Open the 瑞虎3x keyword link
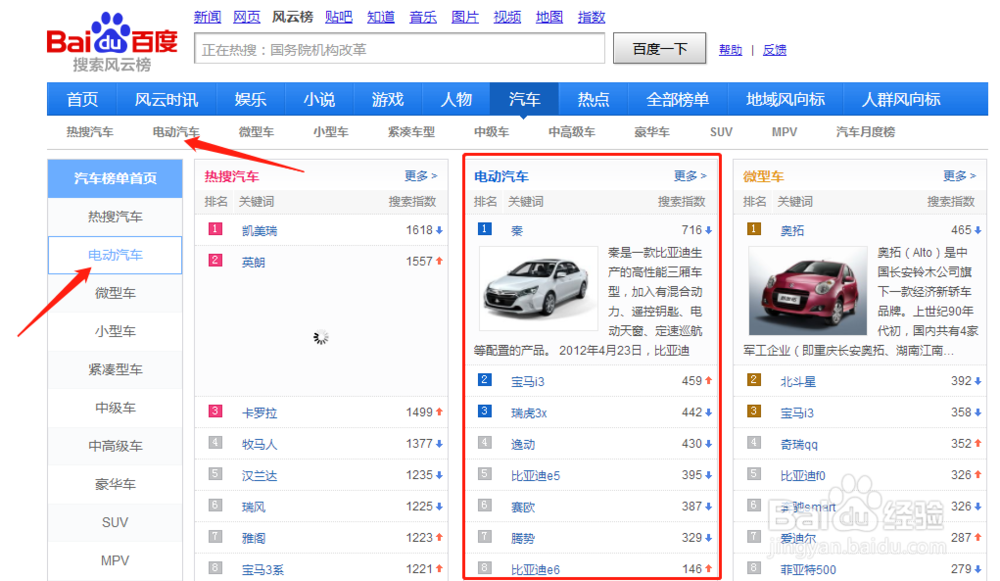The height and width of the screenshot is (581, 1000). [529, 413]
